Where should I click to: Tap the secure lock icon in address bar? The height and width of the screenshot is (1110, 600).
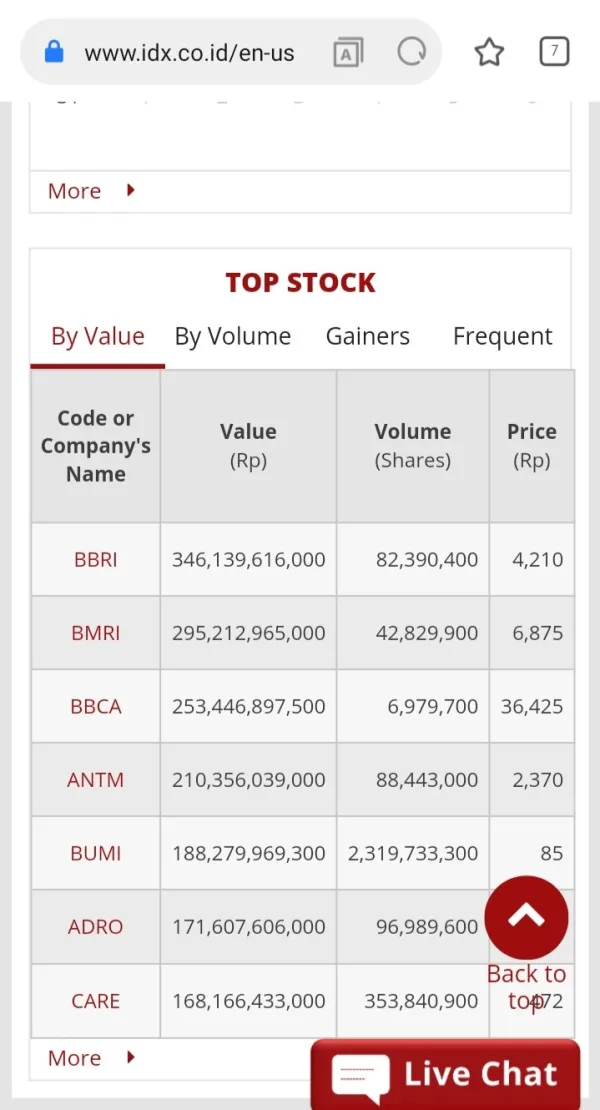point(54,52)
